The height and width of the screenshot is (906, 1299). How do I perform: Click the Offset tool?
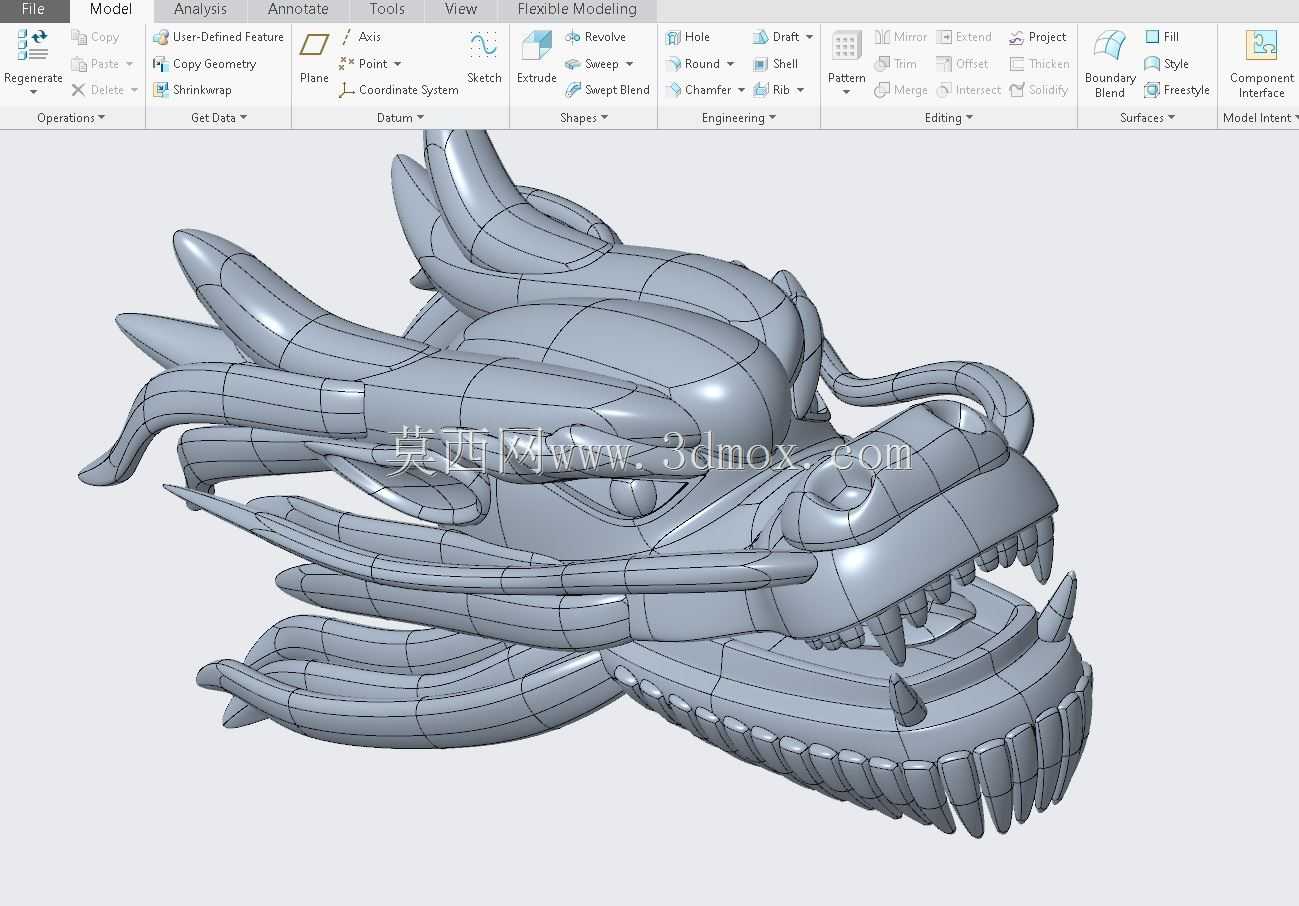pyautogui.click(x=963, y=64)
